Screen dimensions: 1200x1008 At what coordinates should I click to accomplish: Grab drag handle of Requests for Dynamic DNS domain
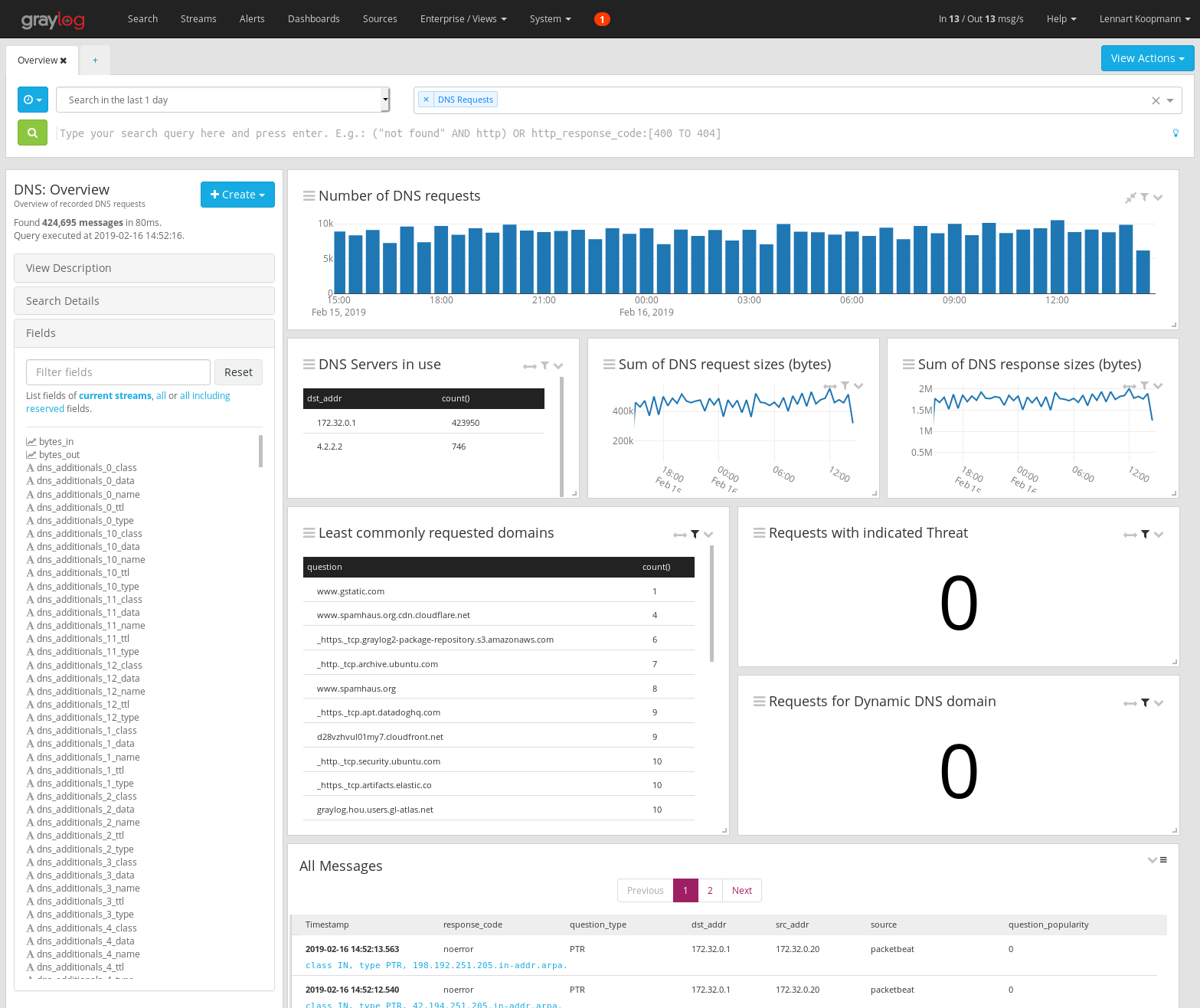[760, 702]
